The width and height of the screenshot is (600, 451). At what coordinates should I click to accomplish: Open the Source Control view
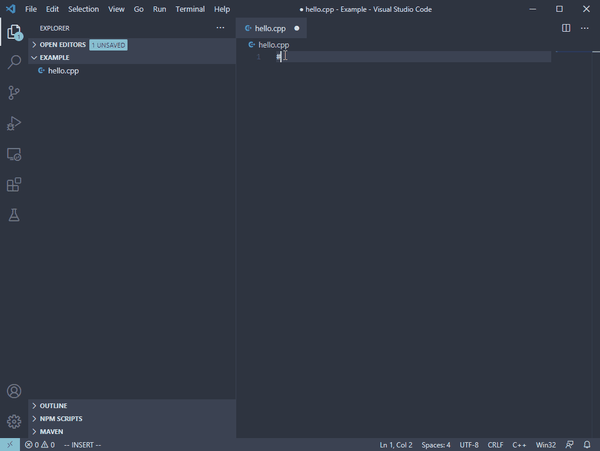(14, 93)
